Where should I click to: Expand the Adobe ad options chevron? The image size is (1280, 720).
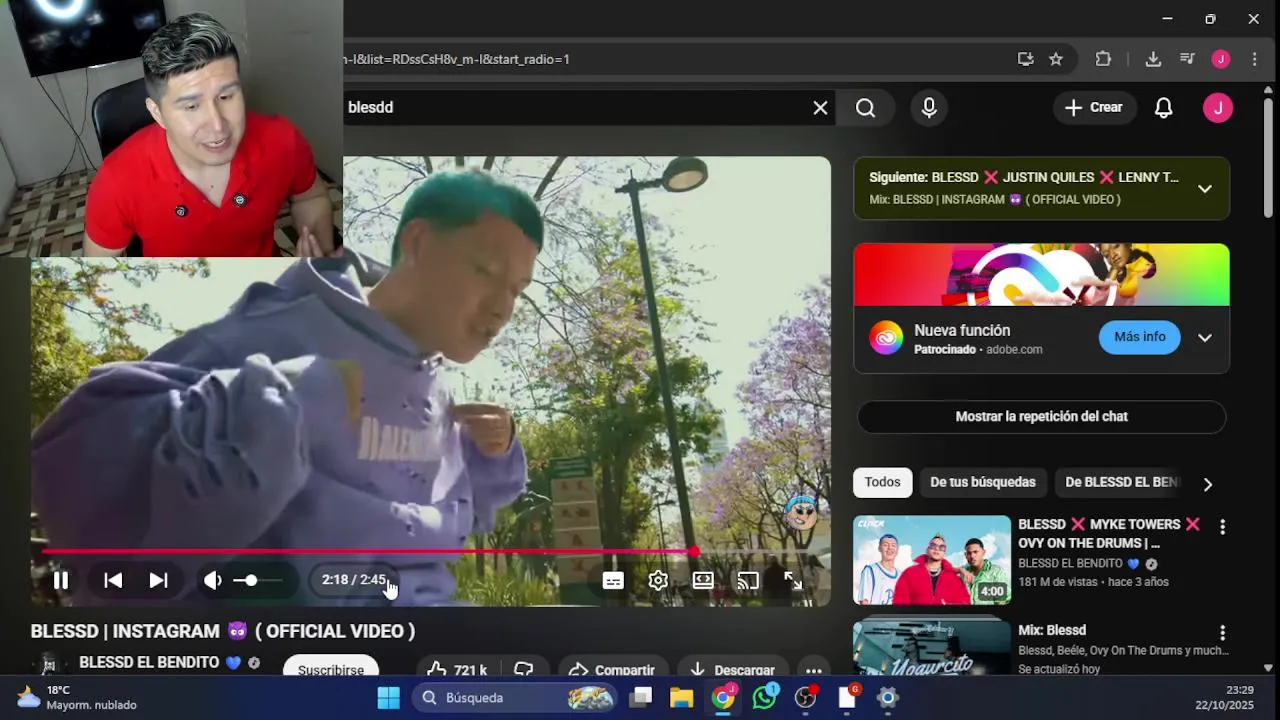click(x=1205, y=337)
